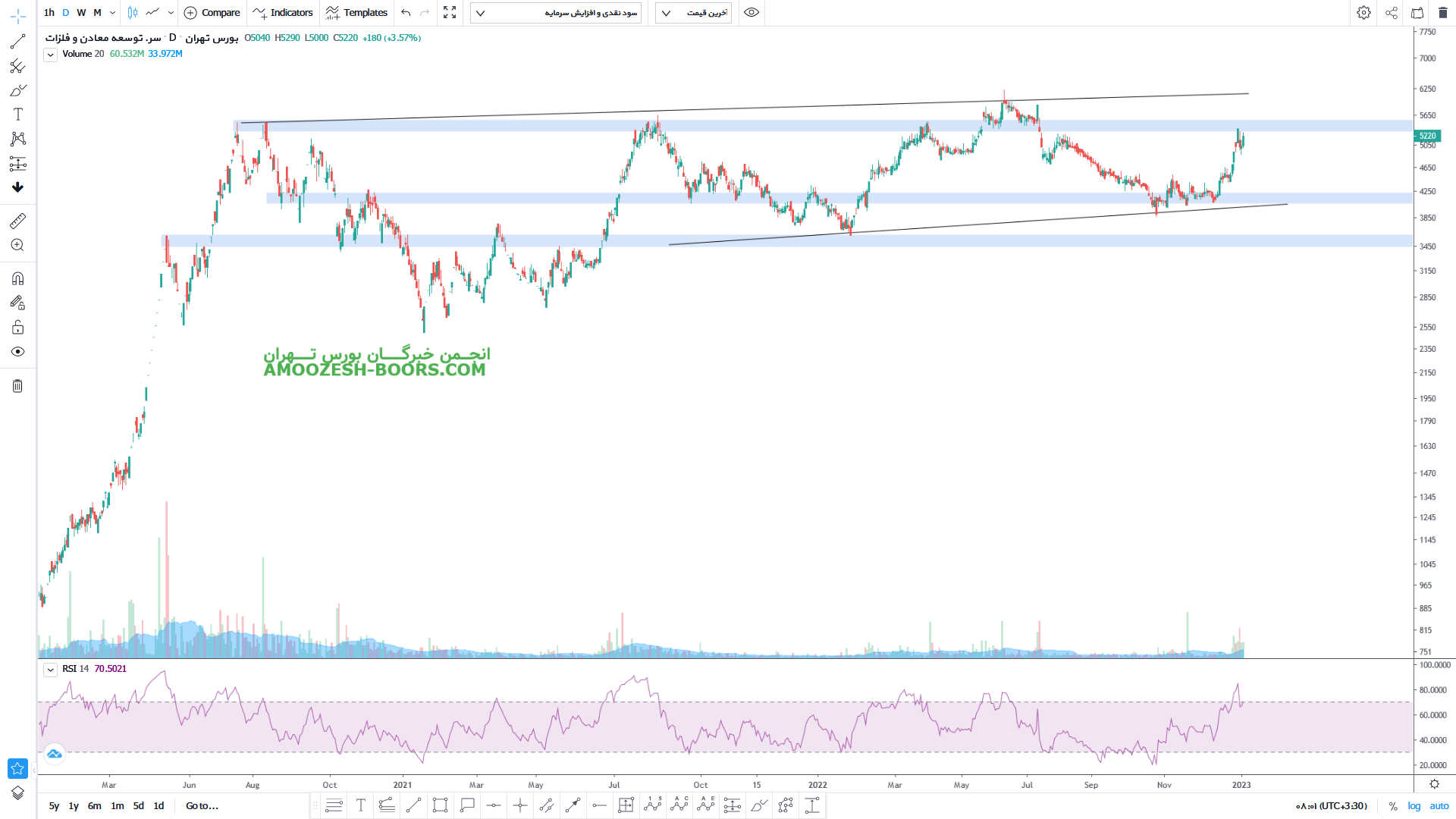
Task: Select the text annotation tool
Action: pos(17,115)
